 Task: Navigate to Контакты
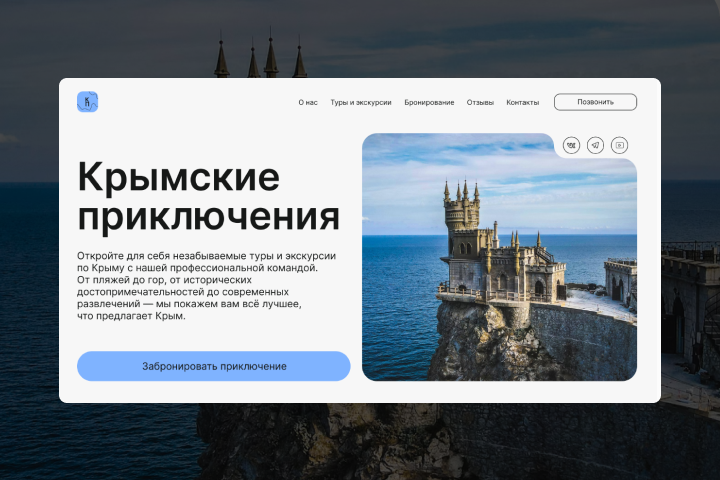click(523, 102)
